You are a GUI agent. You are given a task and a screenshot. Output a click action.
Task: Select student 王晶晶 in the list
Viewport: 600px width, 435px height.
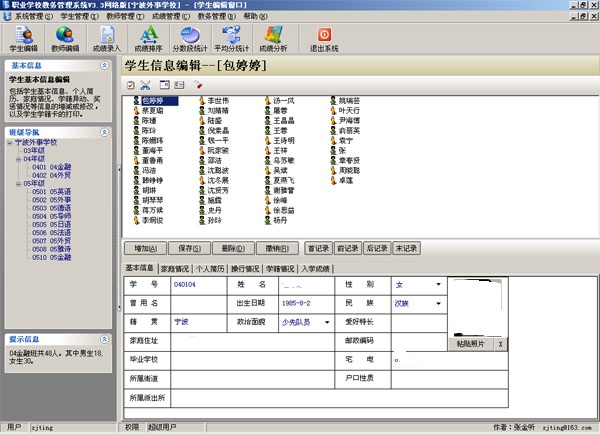pyautogui.click(x=280, y=121)
